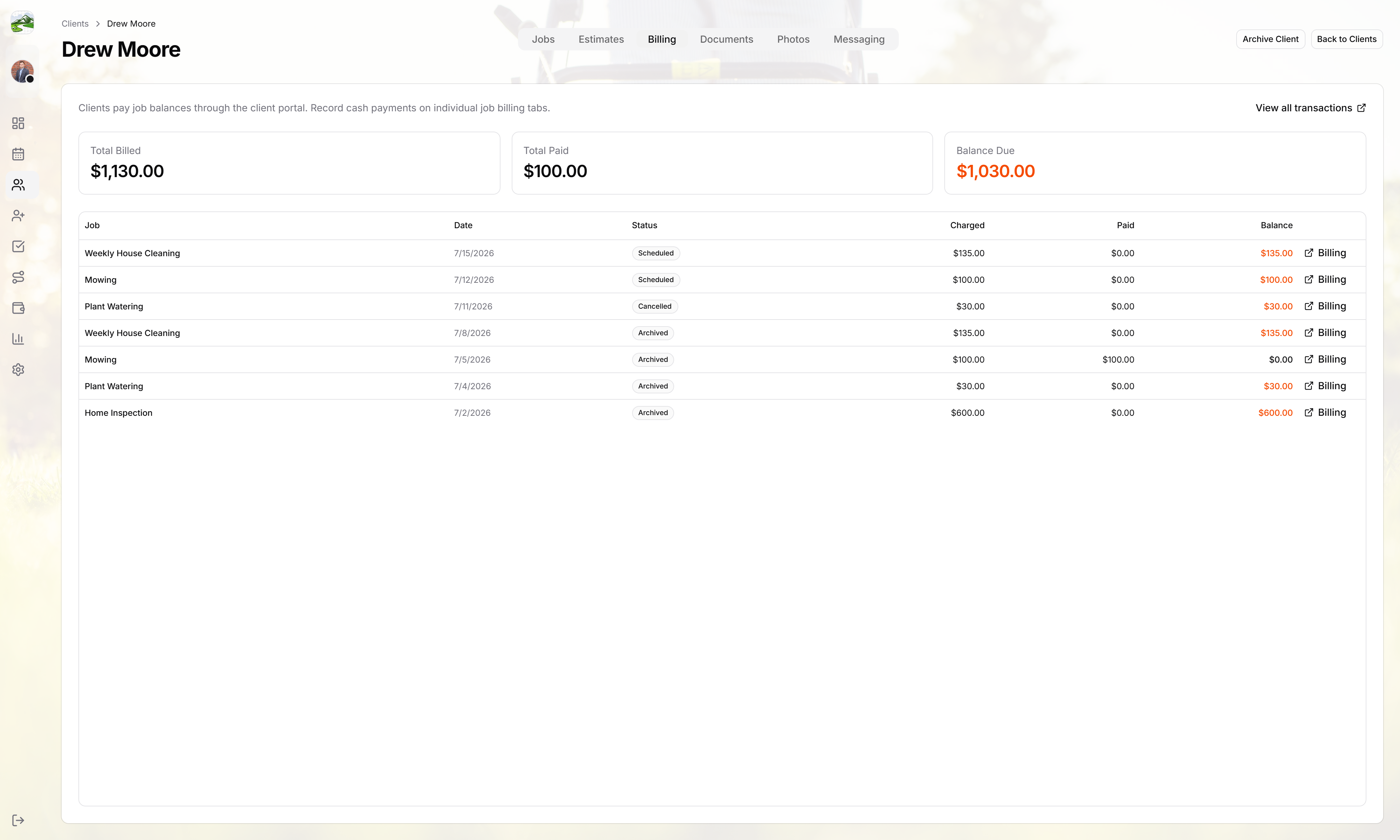
Task: Click the add-user icon in sidebar
Action: [18, 216]
